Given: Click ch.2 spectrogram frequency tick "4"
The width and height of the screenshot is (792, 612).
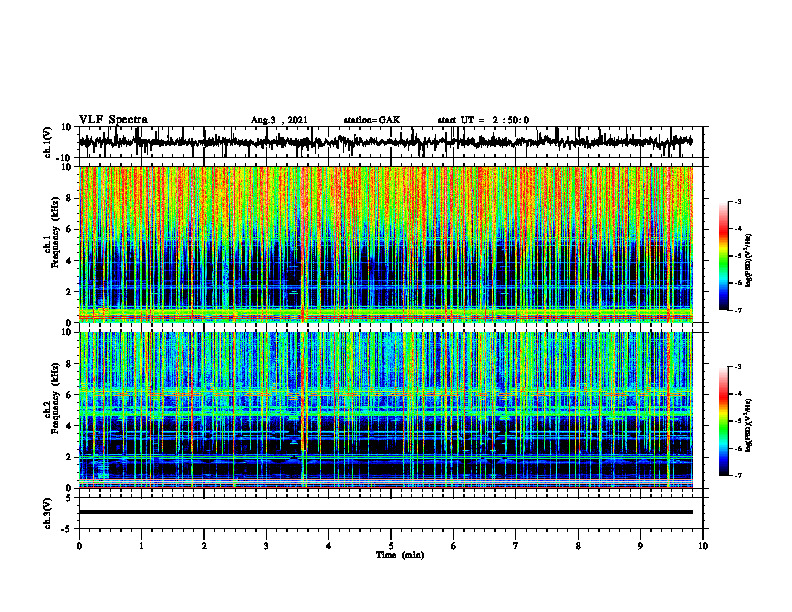Looking at the screenshot, I should coord(68,426).
